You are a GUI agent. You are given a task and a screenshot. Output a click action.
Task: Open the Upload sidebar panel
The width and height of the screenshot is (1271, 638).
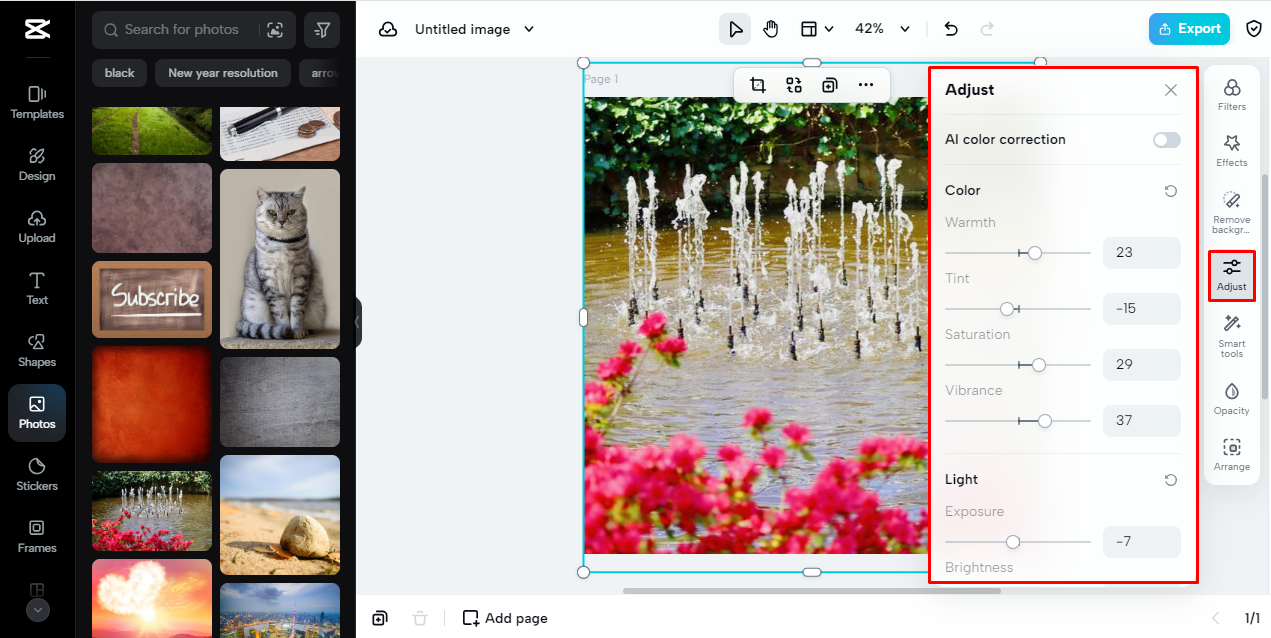click(x=37, y=226)
